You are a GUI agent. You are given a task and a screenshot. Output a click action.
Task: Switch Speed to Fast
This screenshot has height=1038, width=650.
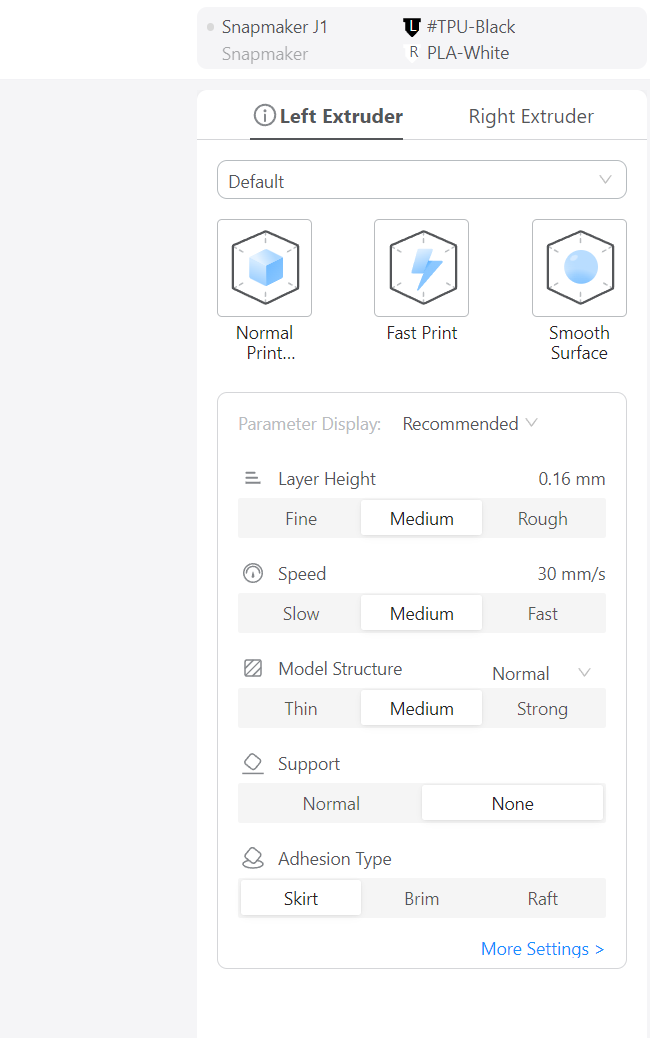[x=543, y=613]
